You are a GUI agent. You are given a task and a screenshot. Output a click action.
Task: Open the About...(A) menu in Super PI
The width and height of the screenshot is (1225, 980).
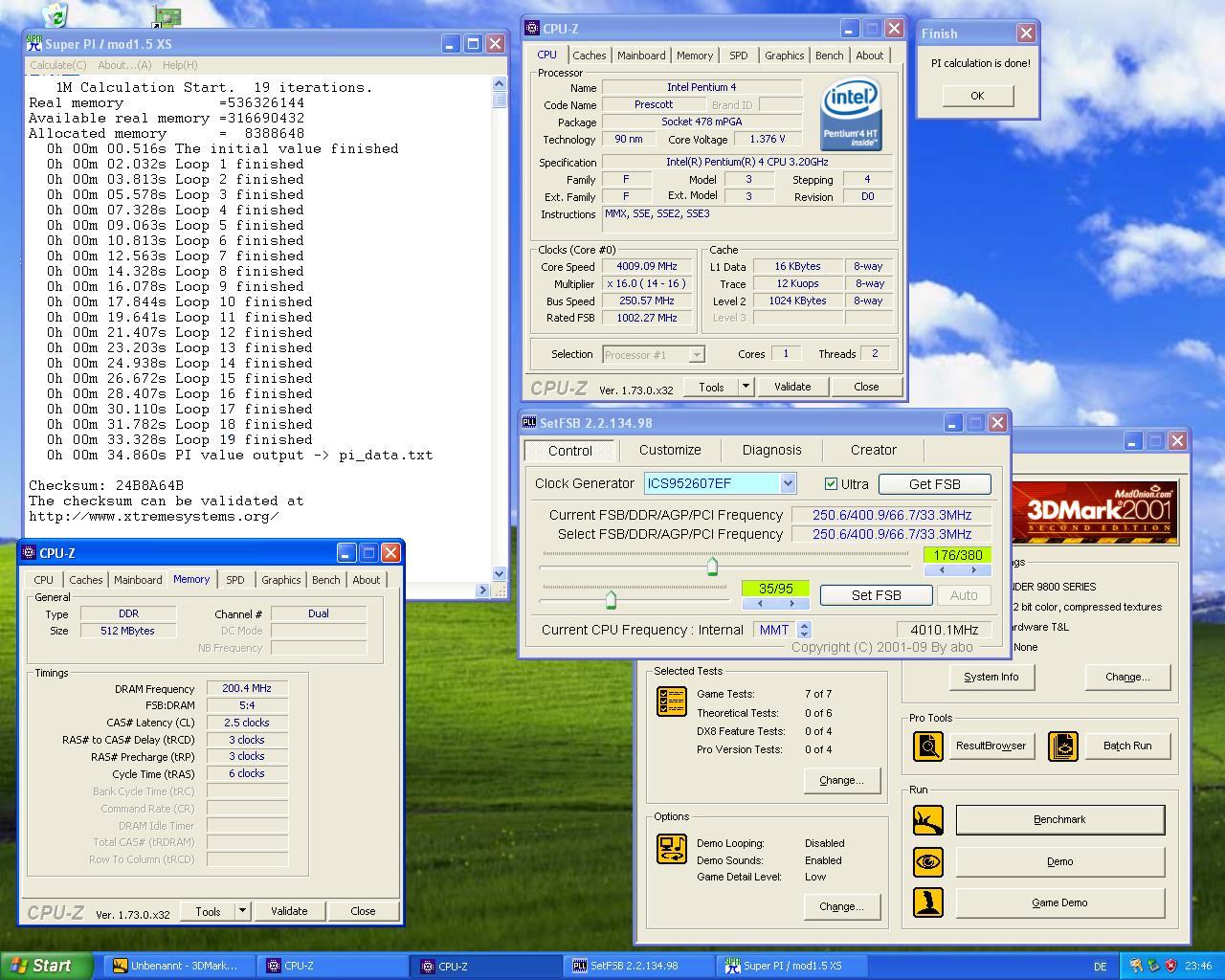tap(124, 65)
